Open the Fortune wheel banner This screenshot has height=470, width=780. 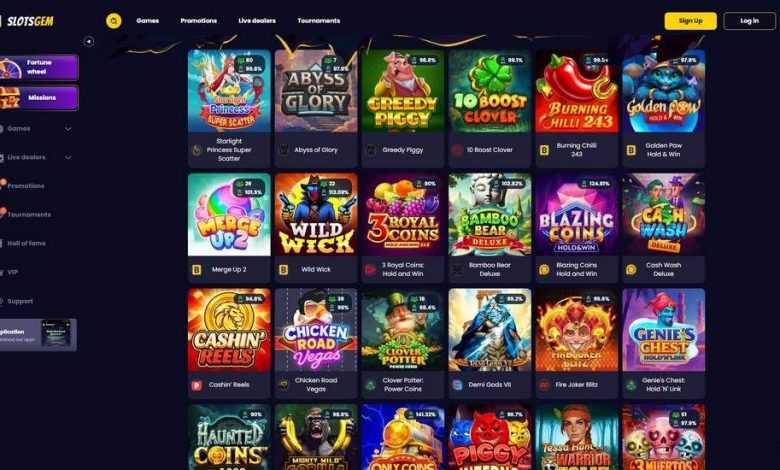click(39, 67)
